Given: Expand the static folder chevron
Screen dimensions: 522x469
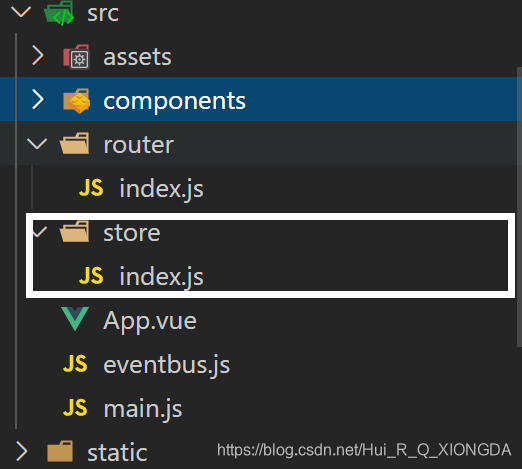Looking at the screenshot, I should click(x=22, y=452).
